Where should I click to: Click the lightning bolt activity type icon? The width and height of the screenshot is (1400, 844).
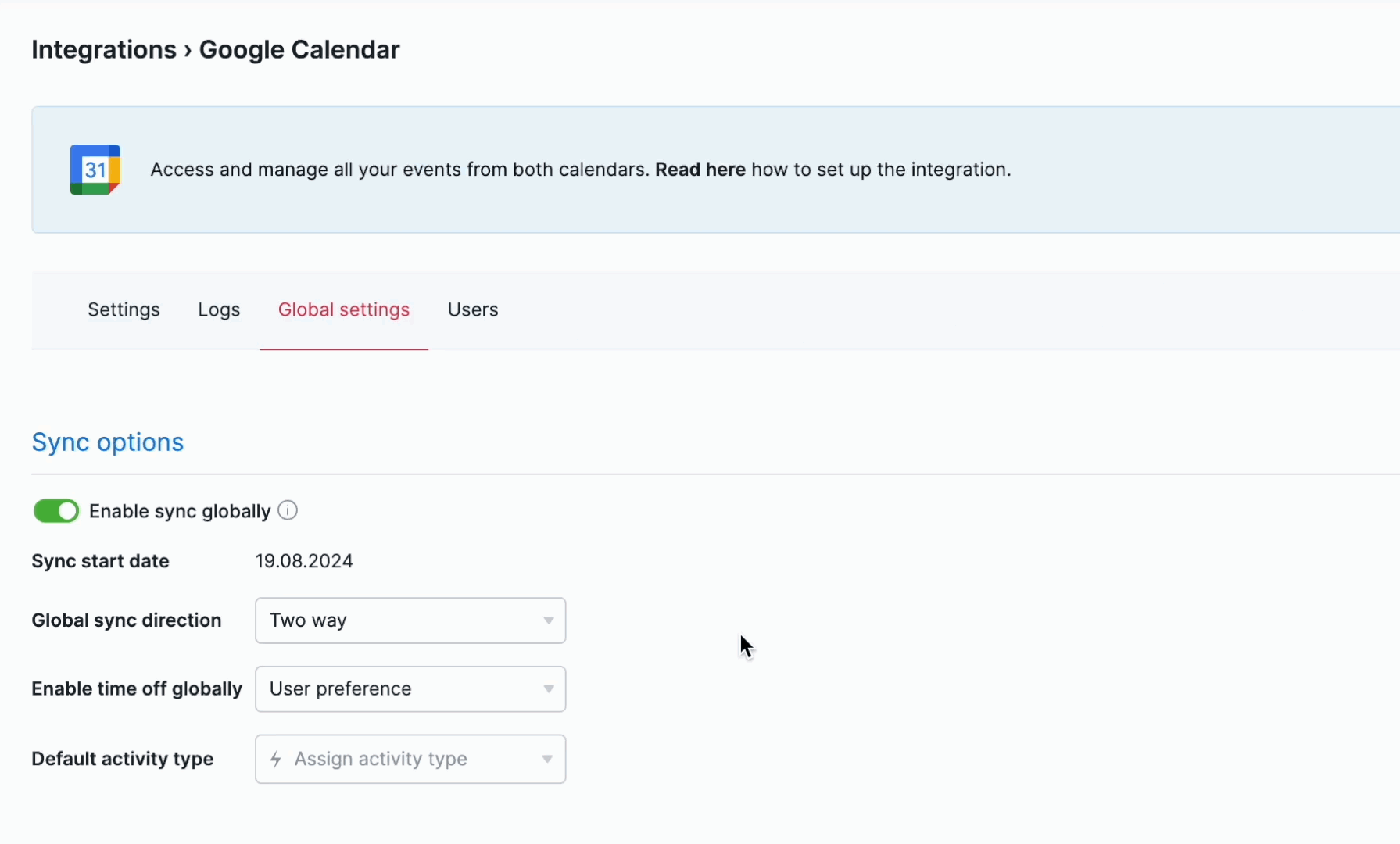point(276,759)
